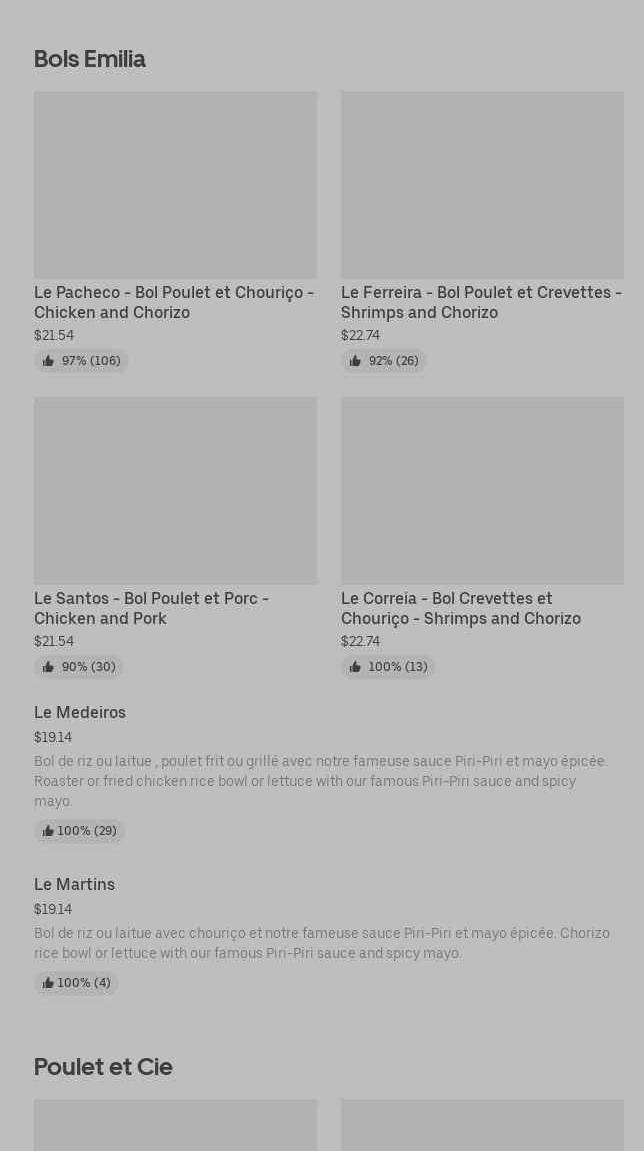This screenshot has width=644, height=1151.
Task: Click thumbs-up icon on Le Santos rating
Action: coord(48,667)
